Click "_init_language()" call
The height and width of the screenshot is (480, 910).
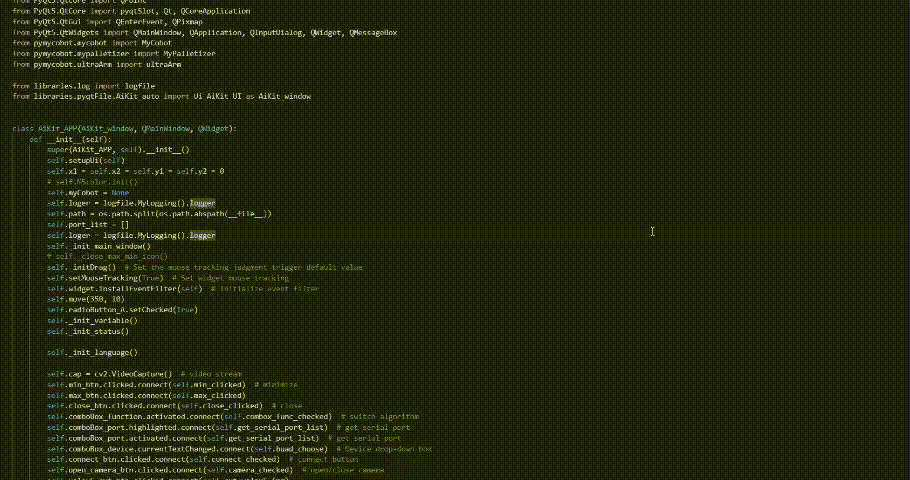tap(103, 352)
